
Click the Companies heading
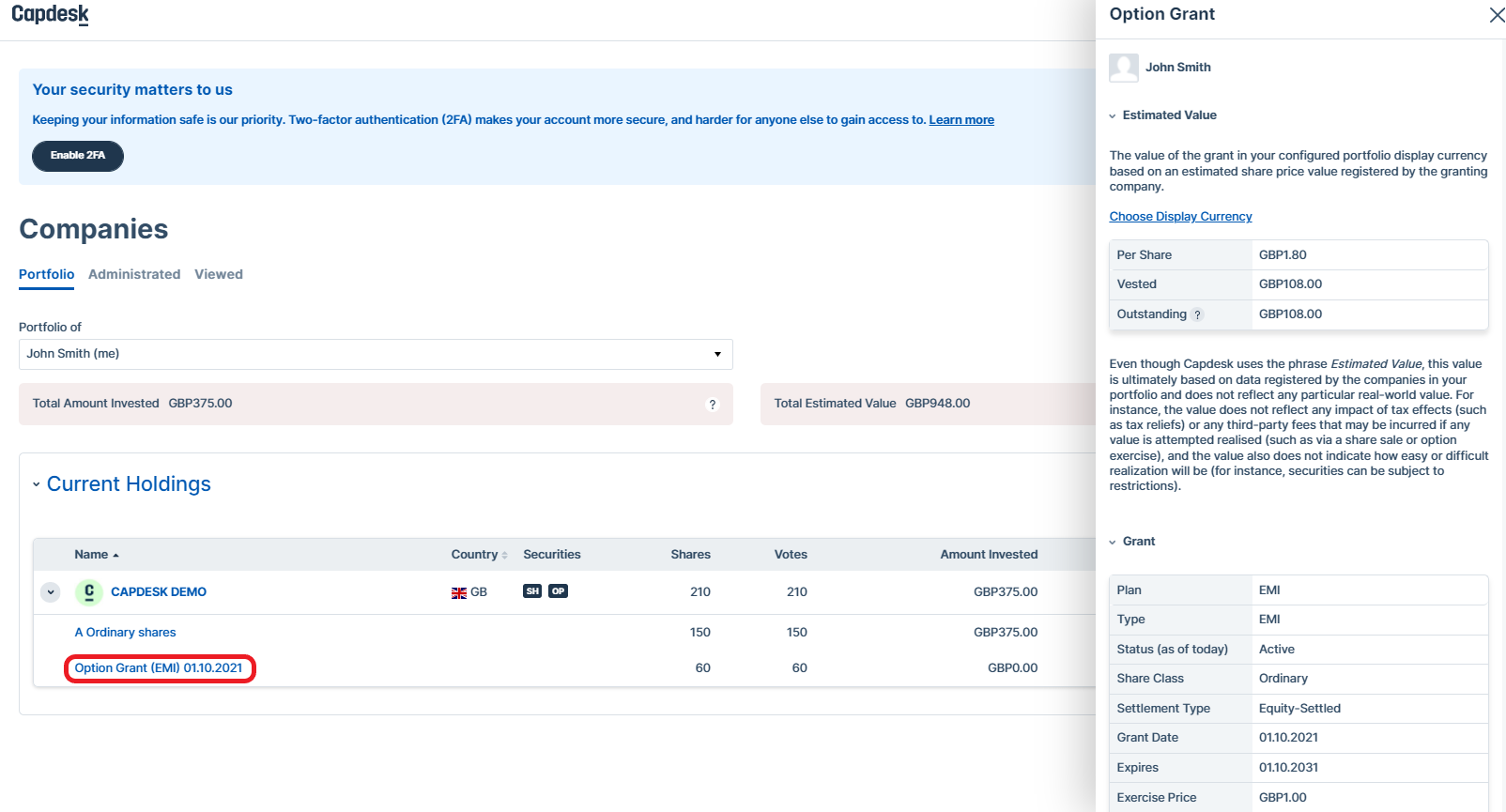[94, 229]
